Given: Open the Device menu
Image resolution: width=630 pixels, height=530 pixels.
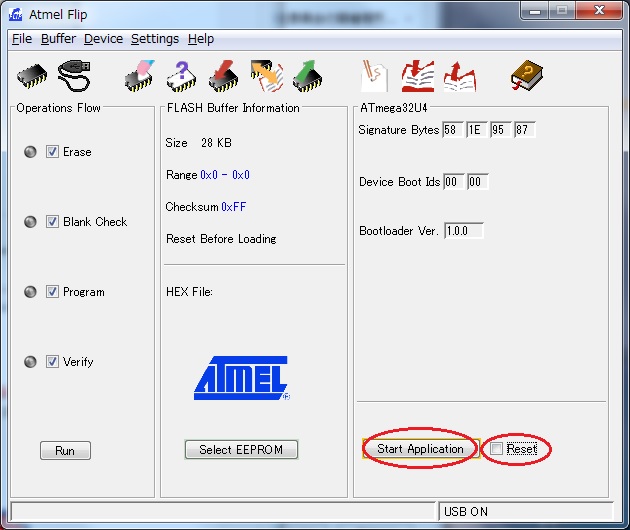Looking at the screenshot, I should pos(103,39).
